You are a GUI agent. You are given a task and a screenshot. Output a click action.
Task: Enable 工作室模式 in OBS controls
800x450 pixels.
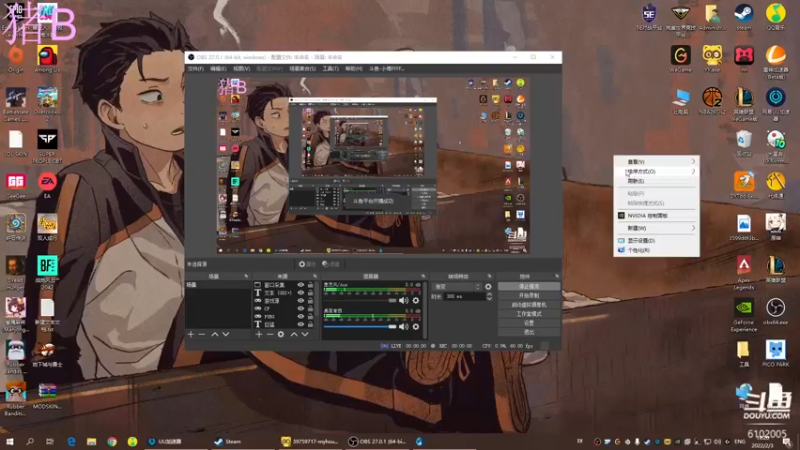(x=529, y=314)
